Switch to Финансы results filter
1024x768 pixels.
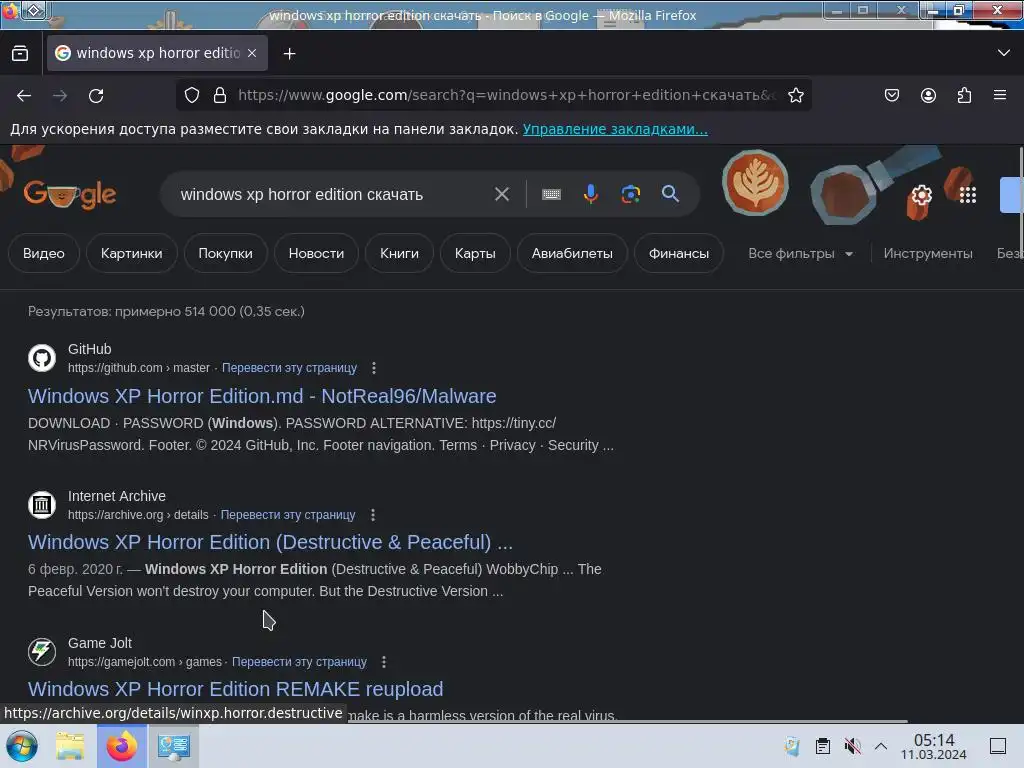[x=679, y=253]
